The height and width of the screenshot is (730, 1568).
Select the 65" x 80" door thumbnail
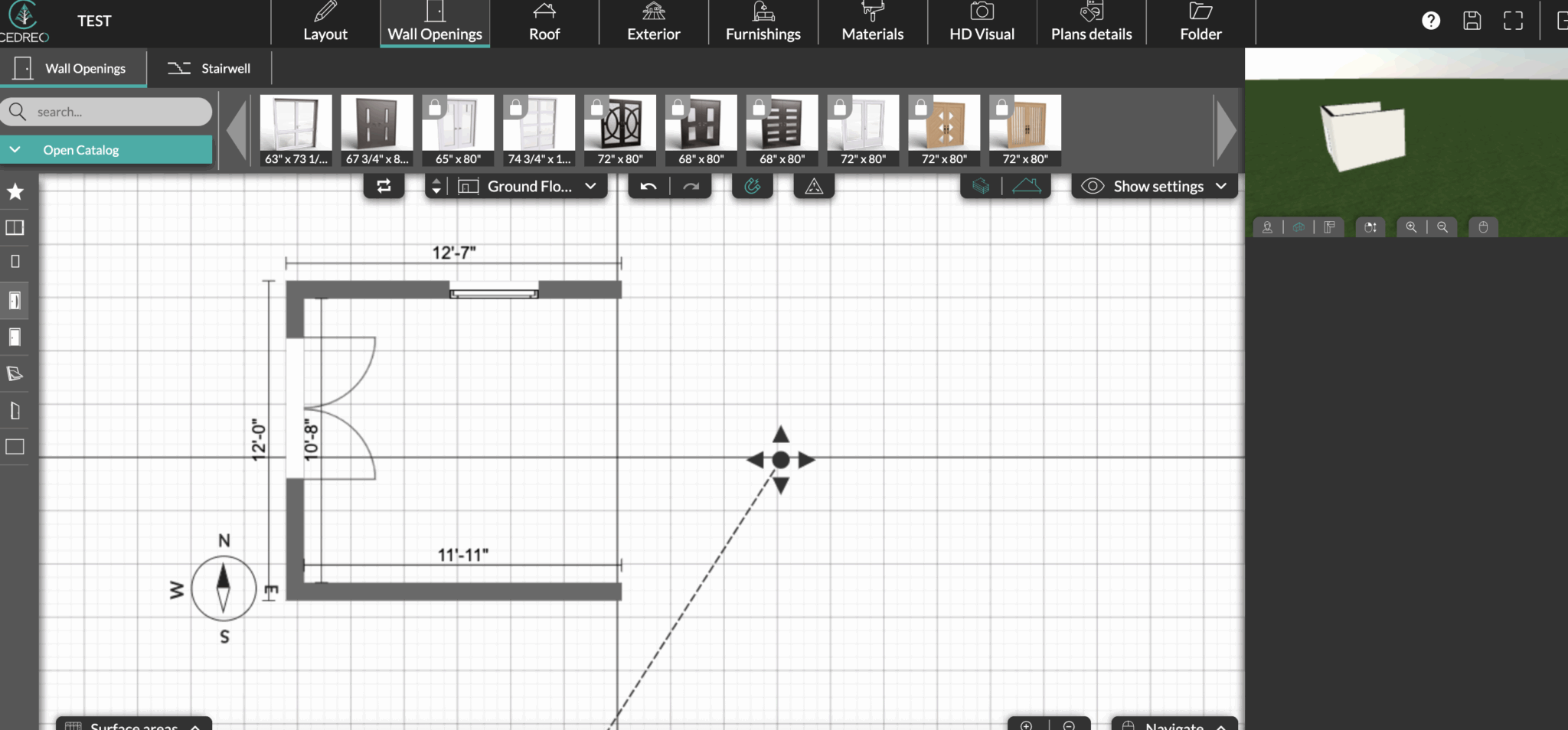[457, 129]
